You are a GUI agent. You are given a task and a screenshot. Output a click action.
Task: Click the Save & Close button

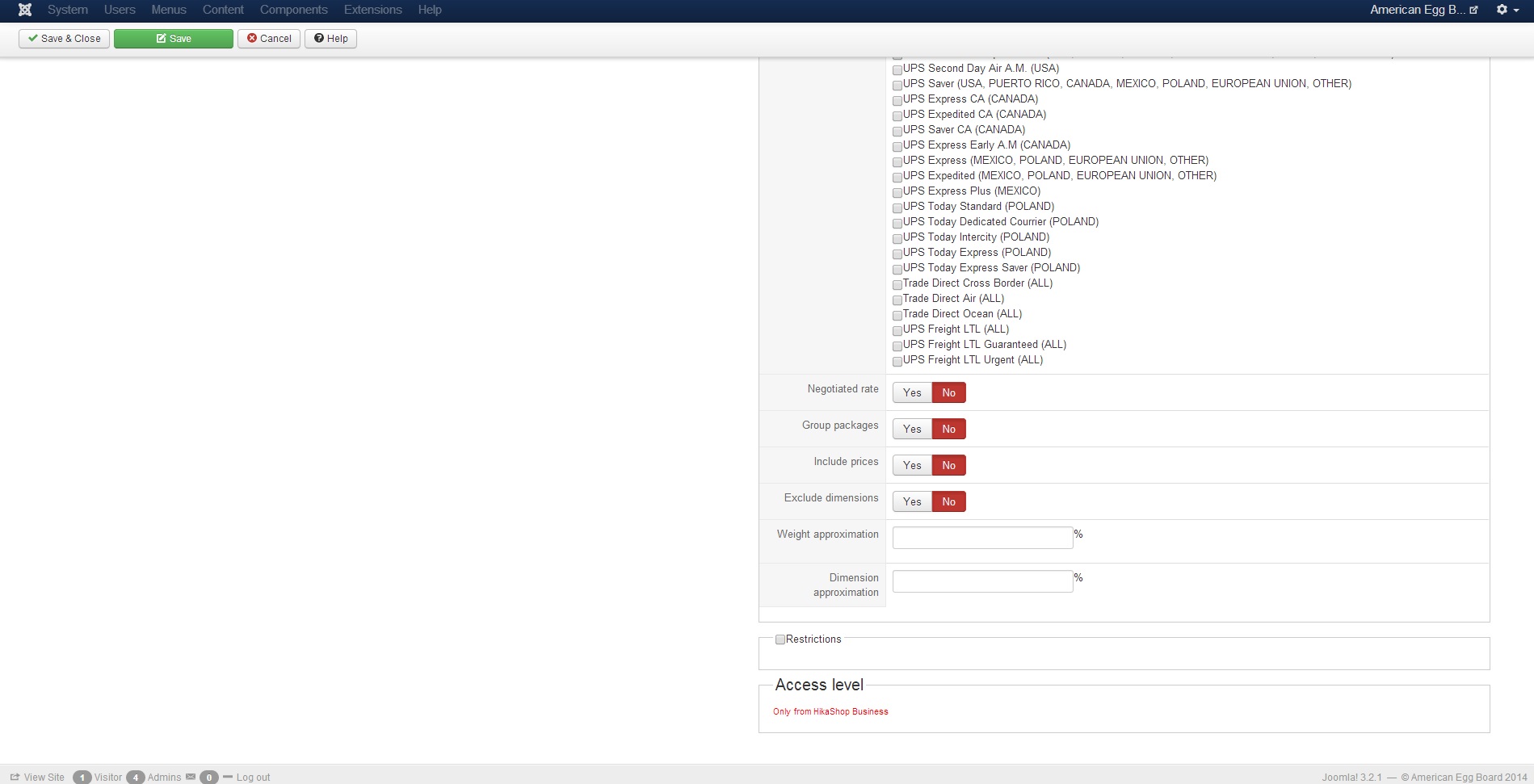pyautogui.click(x=65, y=39)
